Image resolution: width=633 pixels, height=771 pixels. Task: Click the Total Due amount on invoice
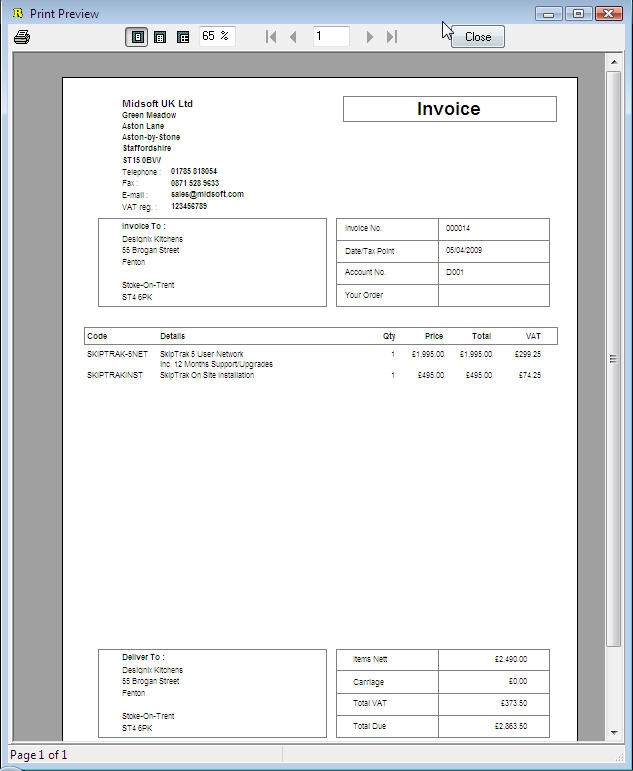tap(510, 726)
